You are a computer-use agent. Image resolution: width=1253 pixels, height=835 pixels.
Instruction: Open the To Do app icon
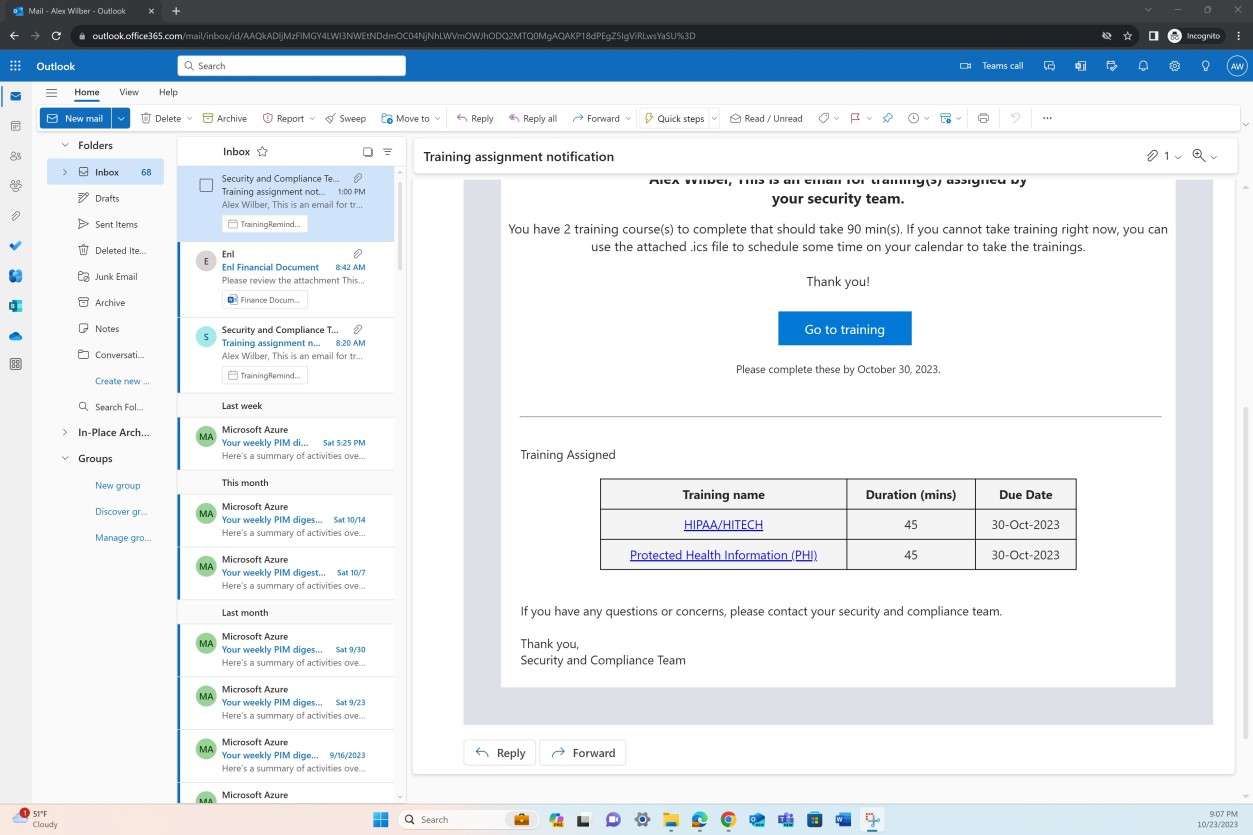pos(13,246)
